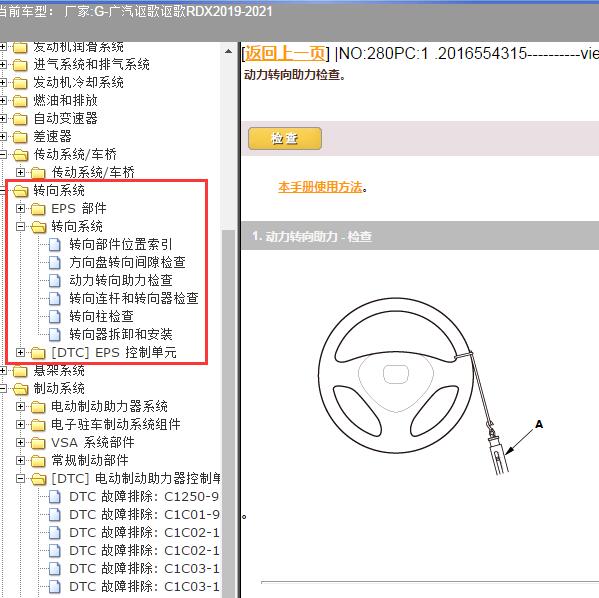Click folder icon of 发动机冷却系统

[20, 83]
